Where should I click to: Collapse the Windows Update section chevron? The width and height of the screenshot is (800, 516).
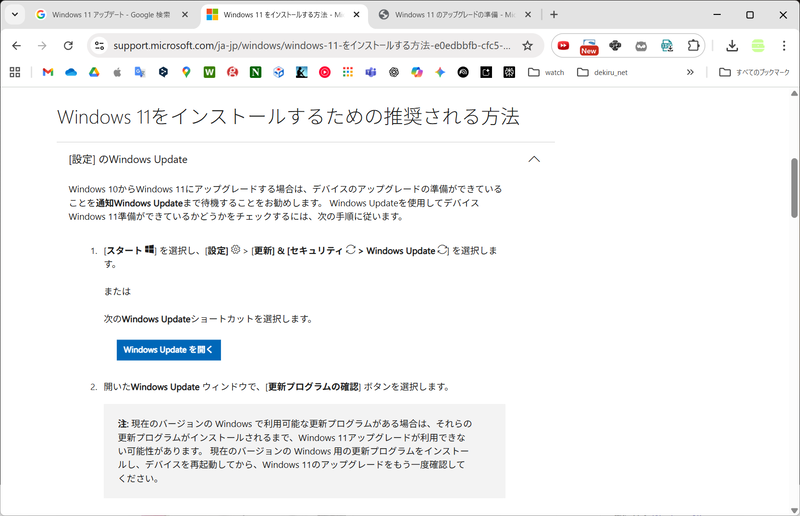coord(534,159)
